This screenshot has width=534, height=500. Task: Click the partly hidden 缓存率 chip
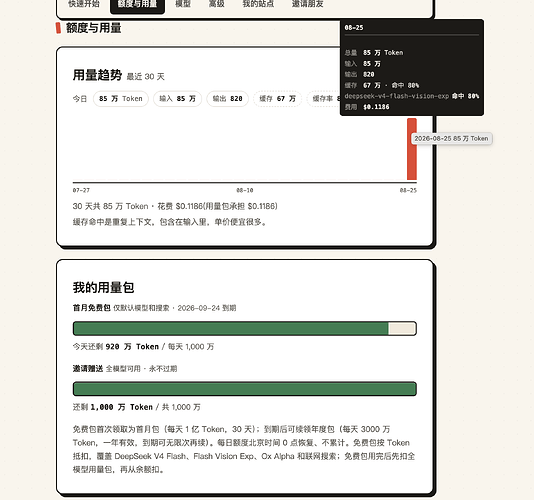point(324,99)
